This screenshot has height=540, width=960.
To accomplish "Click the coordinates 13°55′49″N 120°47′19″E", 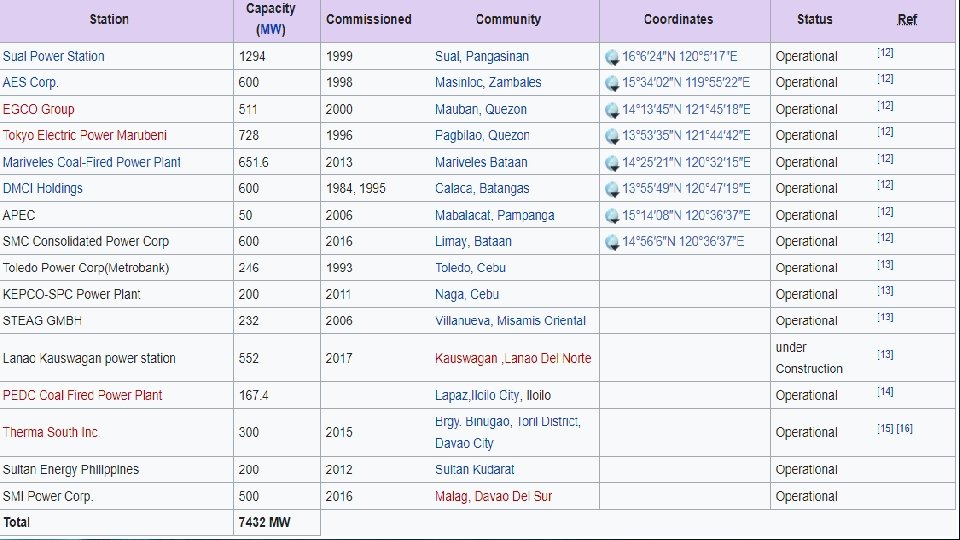I will point(686,189).
